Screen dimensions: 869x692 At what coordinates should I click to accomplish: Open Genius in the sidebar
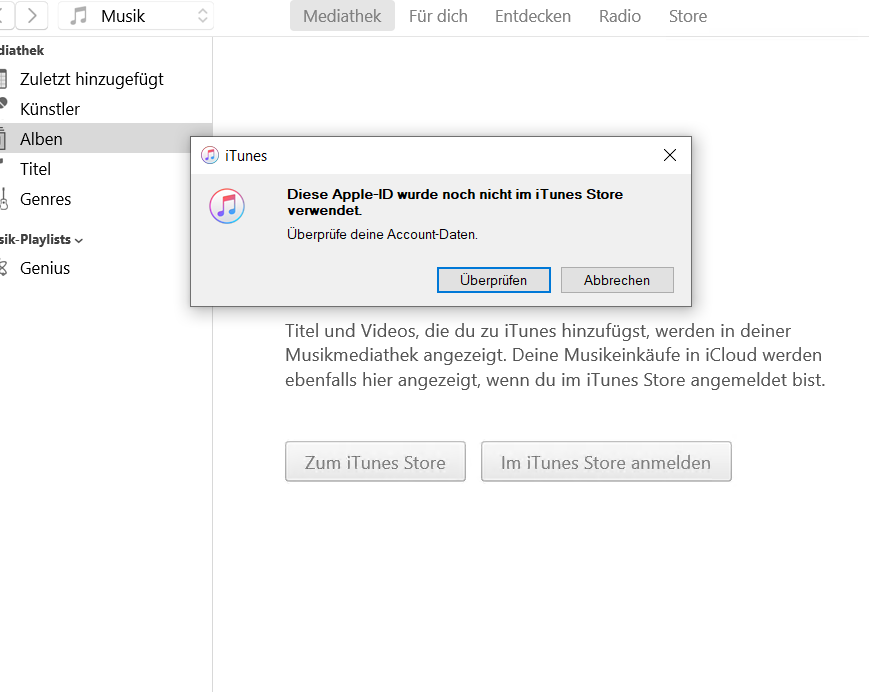105,268
